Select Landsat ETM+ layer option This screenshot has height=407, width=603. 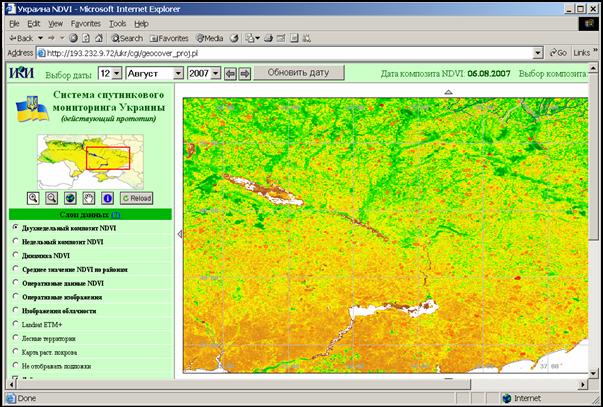(x=15, y=325)
